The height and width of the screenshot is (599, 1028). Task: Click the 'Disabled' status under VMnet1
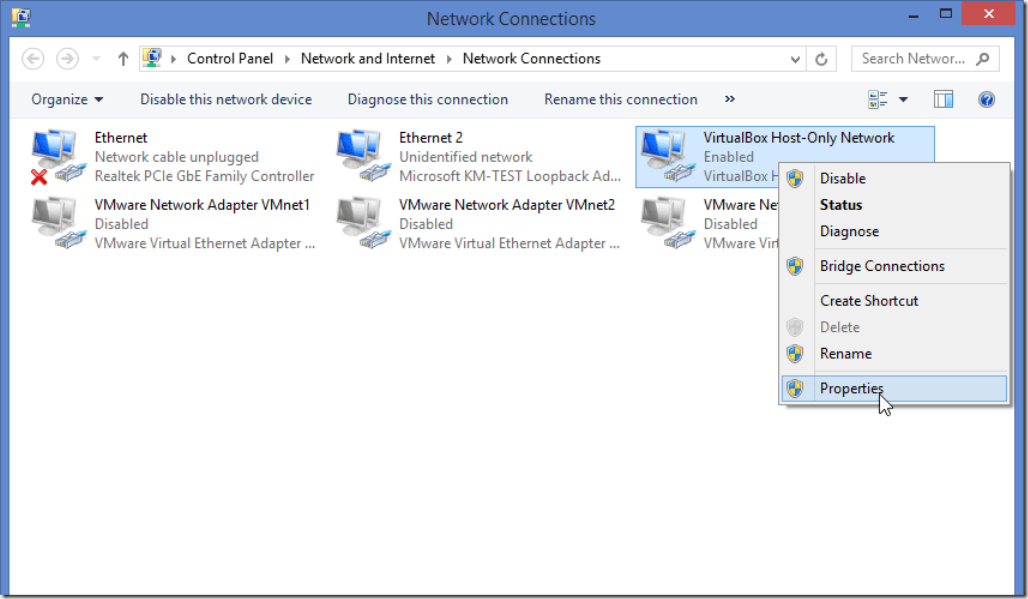coord(121,224)
